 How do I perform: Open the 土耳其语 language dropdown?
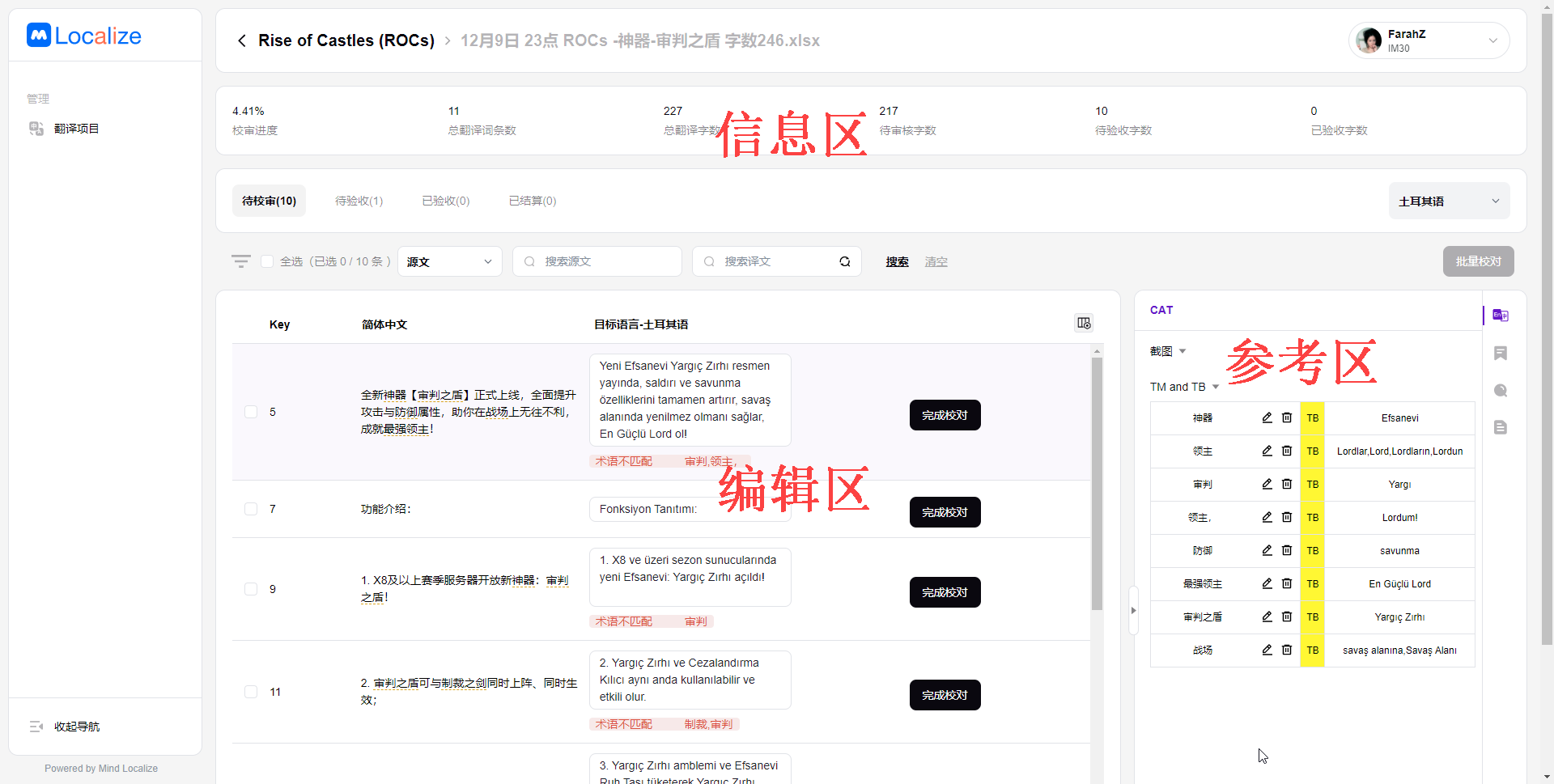[x=1449, y=201]
